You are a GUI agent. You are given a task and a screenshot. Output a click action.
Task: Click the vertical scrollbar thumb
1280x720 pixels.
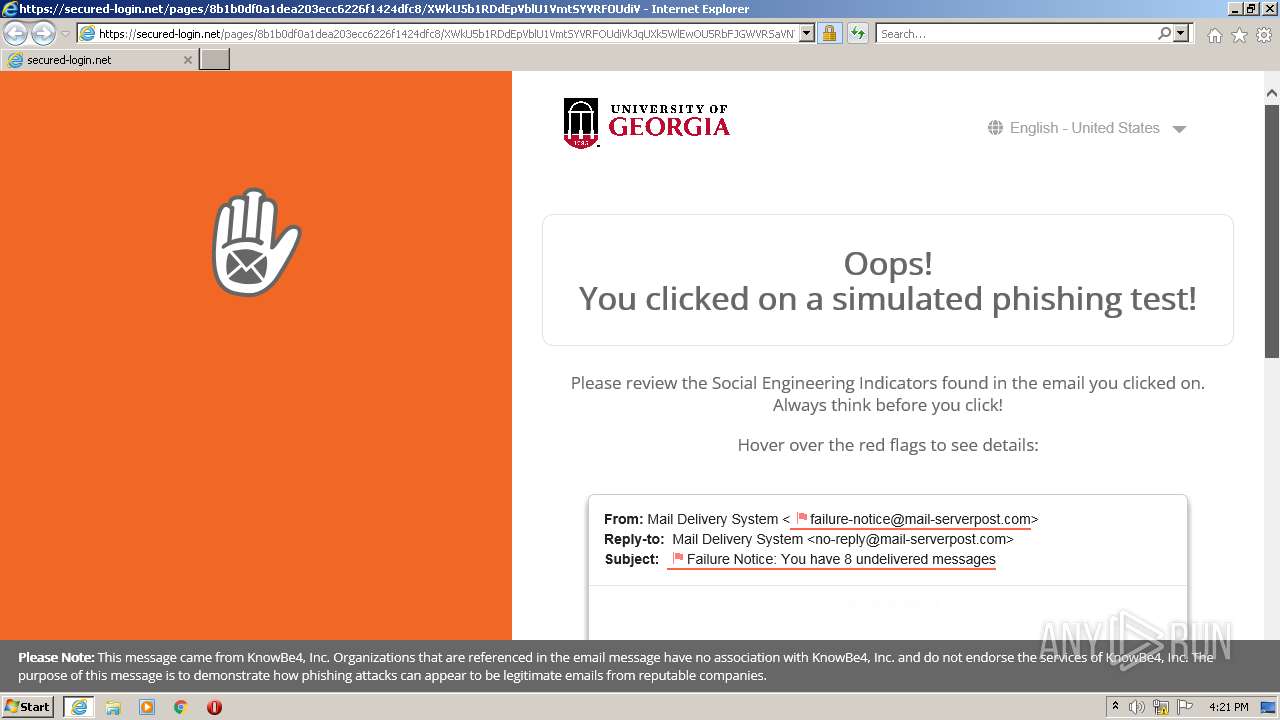coord(1272,230)
